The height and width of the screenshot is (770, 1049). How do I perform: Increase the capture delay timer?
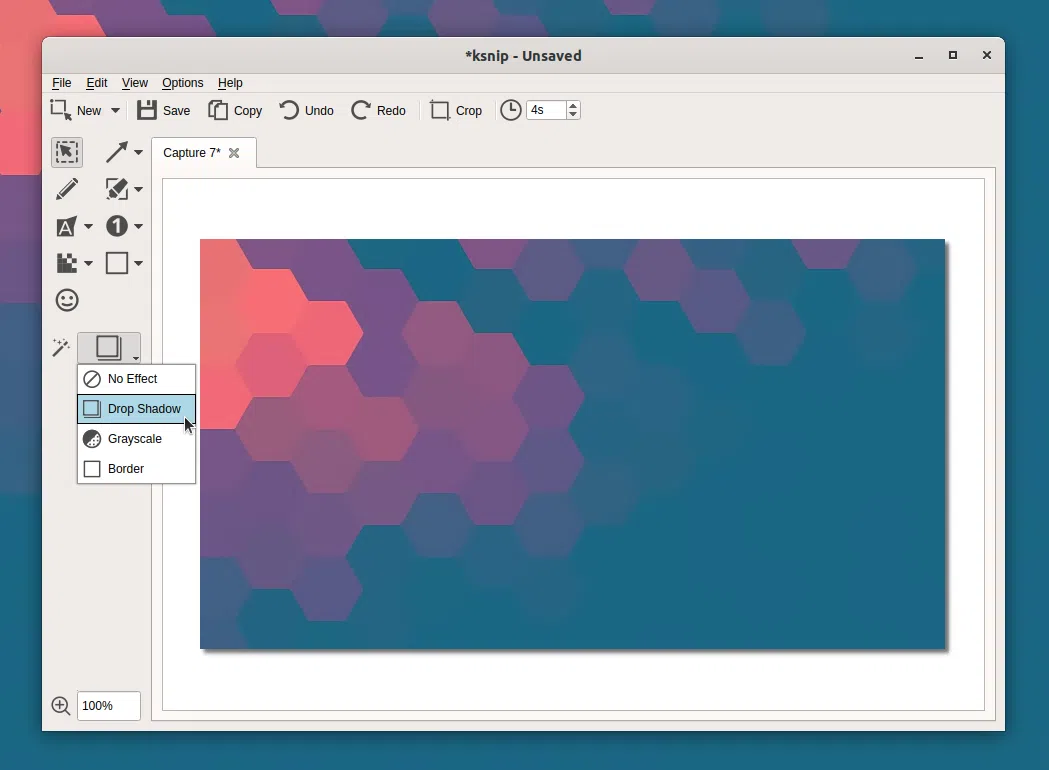pyautogui.click(x=573, y=105)
